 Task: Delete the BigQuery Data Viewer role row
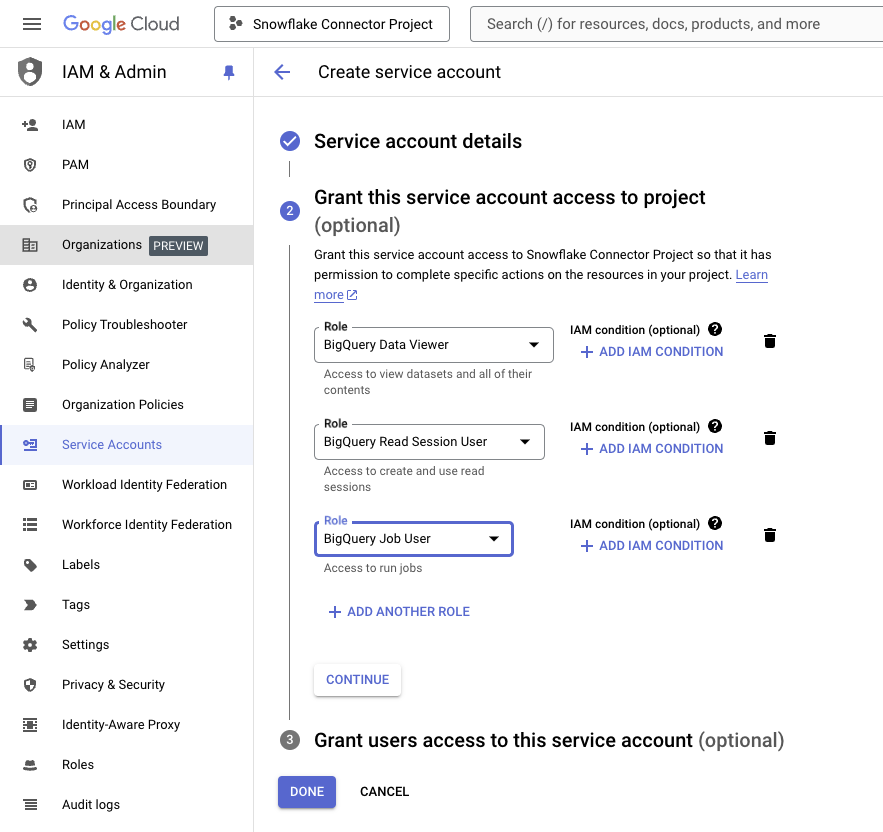click(x=769, y=341)
